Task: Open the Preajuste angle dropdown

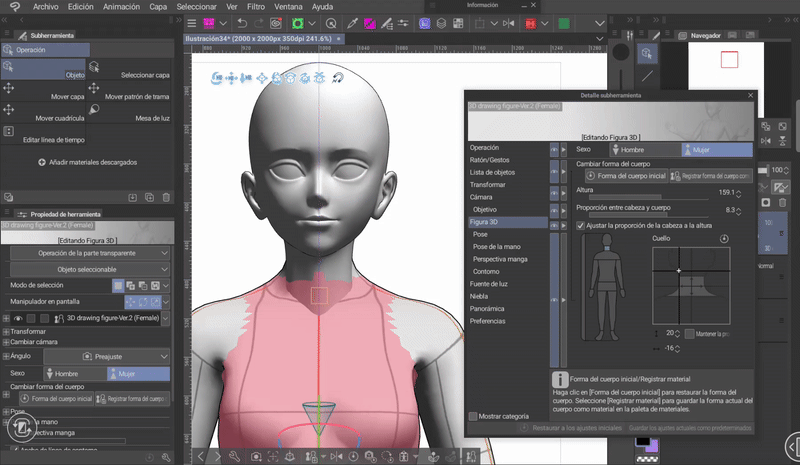Action: (105, 356)
